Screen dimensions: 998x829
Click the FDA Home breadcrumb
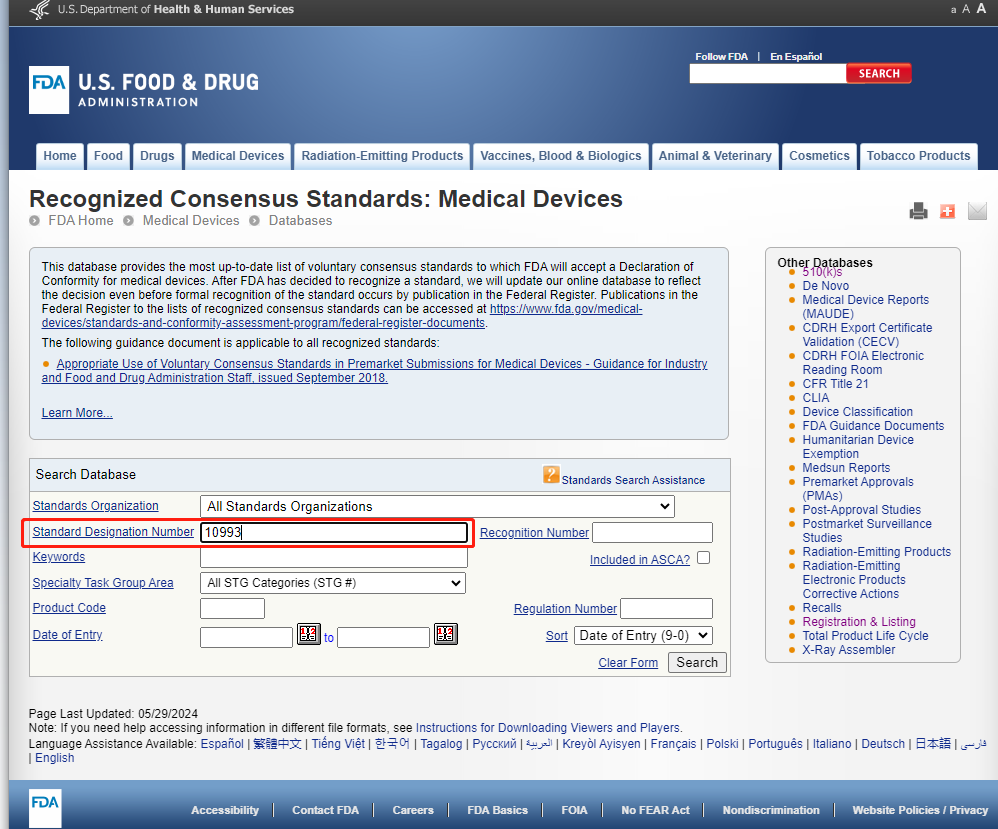pos(81,220)
